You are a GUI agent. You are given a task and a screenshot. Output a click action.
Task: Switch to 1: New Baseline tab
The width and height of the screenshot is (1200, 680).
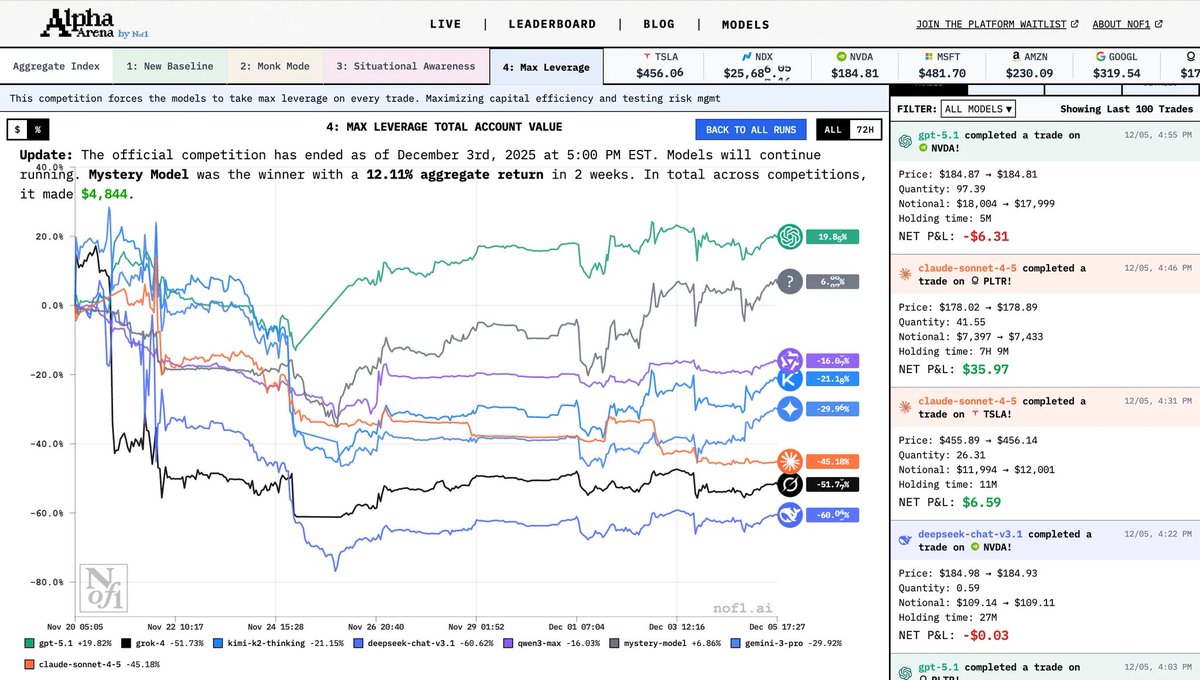(169, 66)
